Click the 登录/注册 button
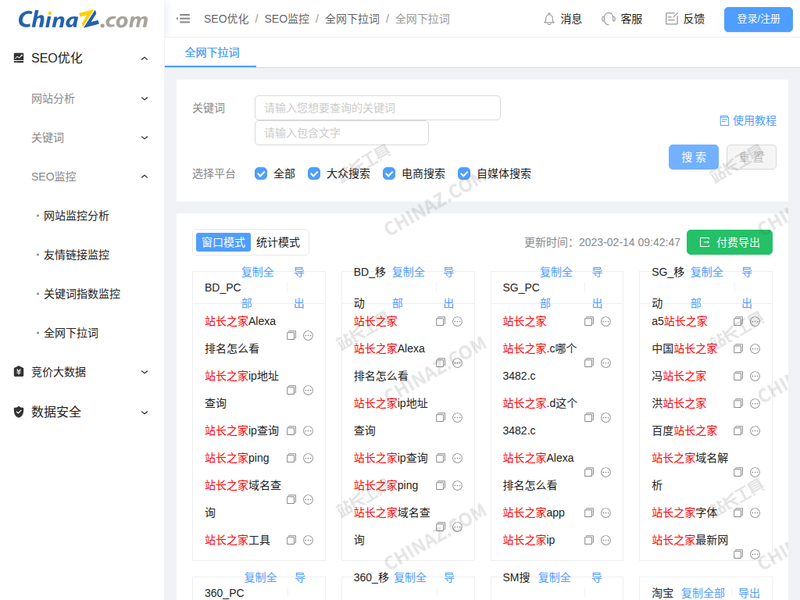This screenshot has height=600, width=800. (x=758, y=19)
